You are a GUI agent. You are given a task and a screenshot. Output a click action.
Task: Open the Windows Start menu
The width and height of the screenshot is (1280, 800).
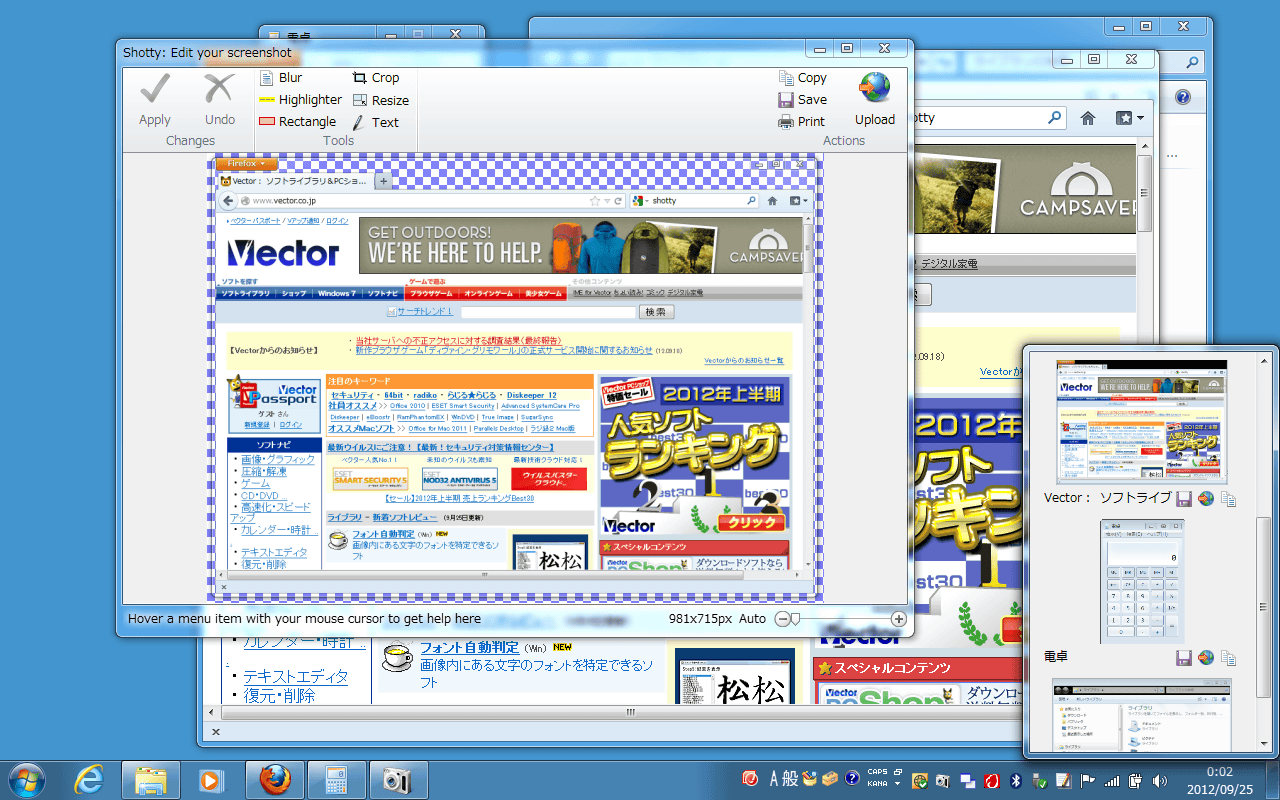(x=27, y=779)
